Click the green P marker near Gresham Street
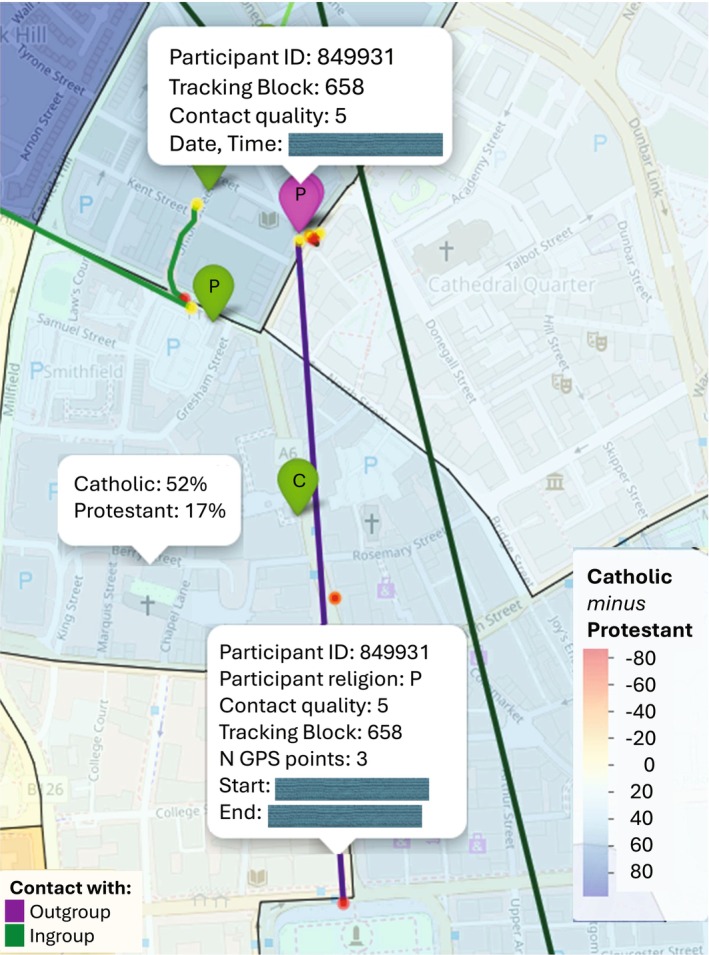709x955 pixels. coord(213,291)
